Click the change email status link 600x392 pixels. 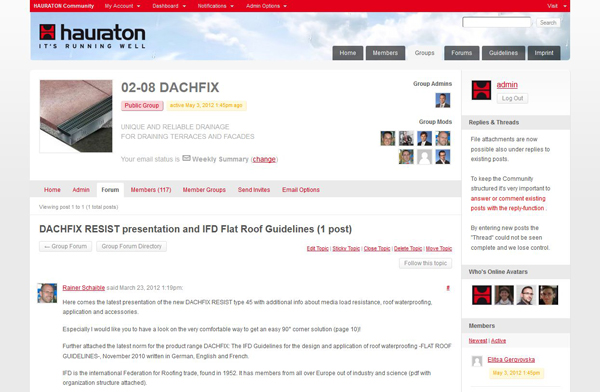(264, 159)
